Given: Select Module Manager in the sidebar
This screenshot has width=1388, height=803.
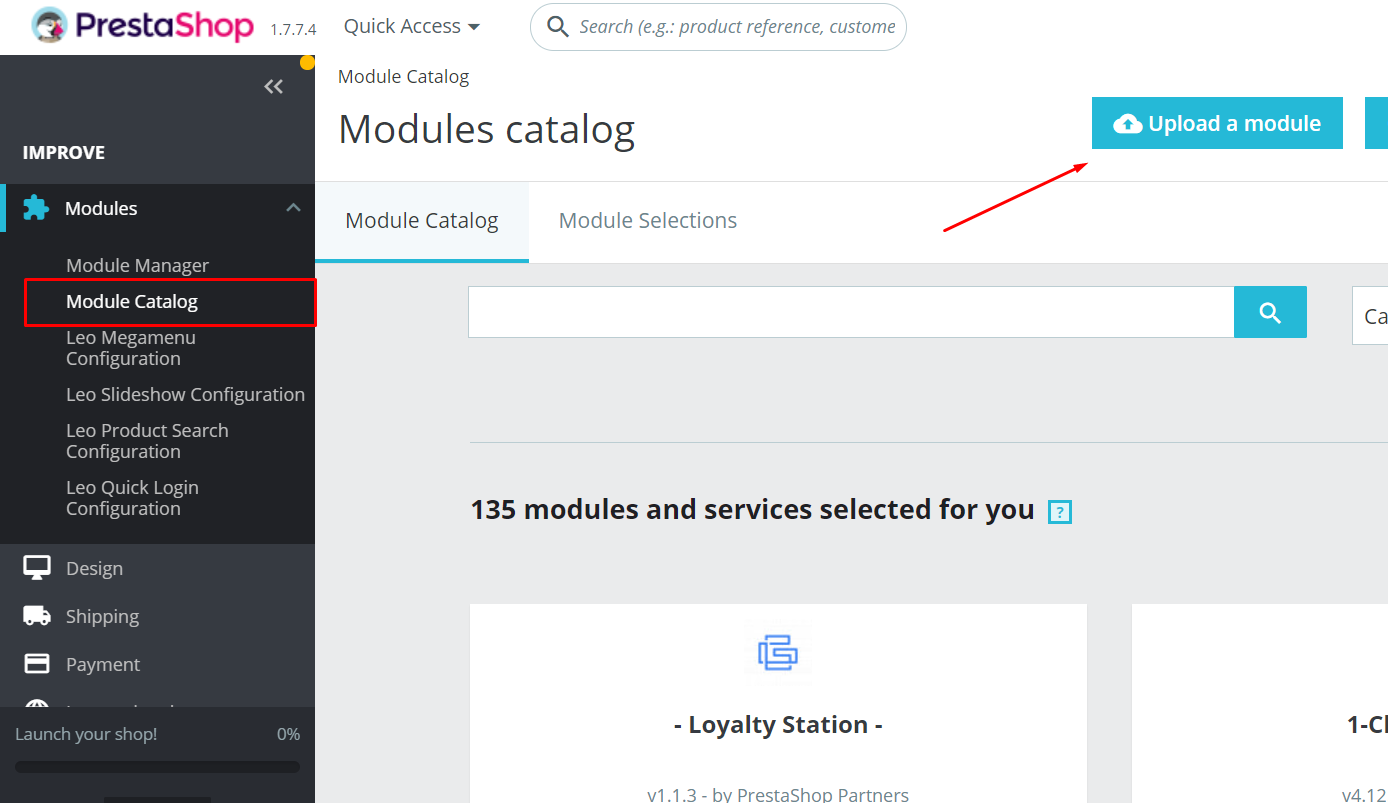Looking at the screenshot, I should 137,265.
